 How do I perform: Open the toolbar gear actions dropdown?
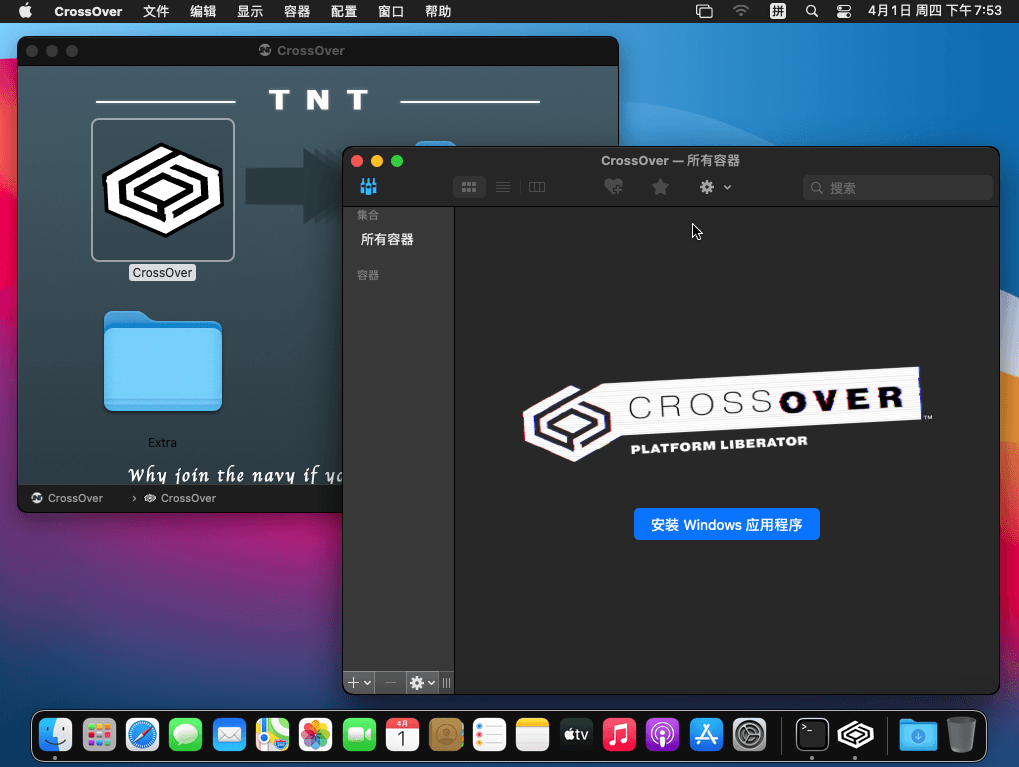click(716, 187)
